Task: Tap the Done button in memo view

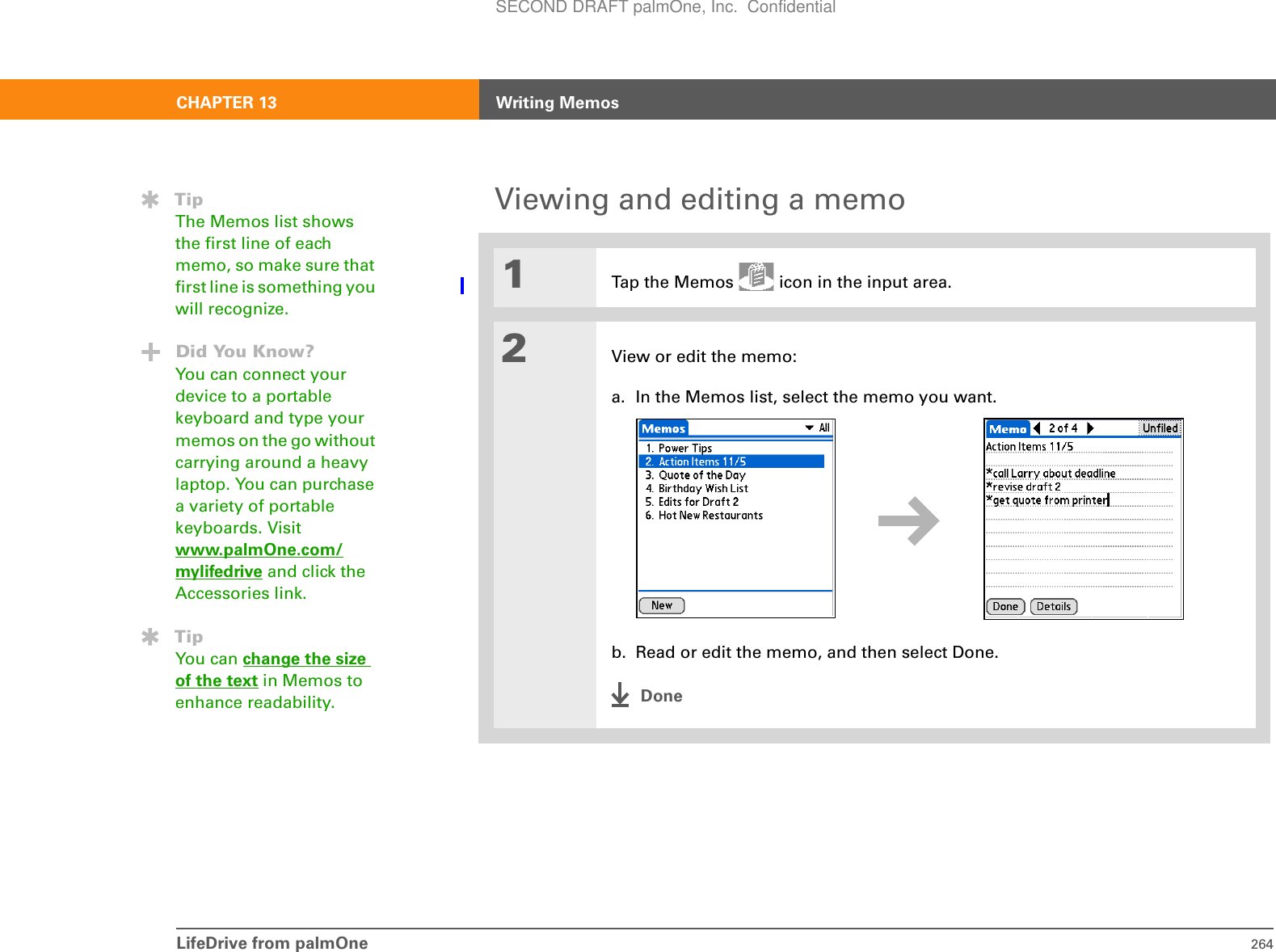Action: (1005, 606)
